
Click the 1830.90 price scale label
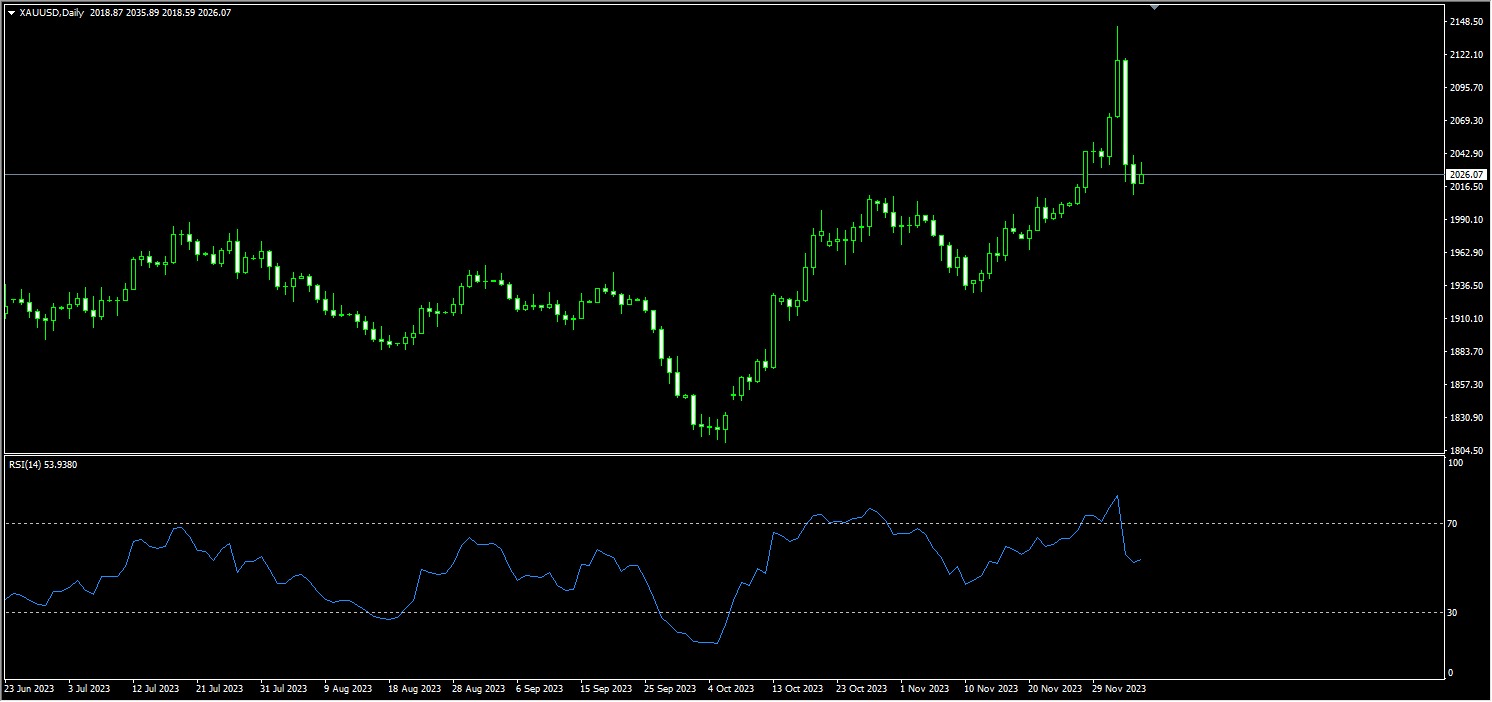[x=1467, y=418]
